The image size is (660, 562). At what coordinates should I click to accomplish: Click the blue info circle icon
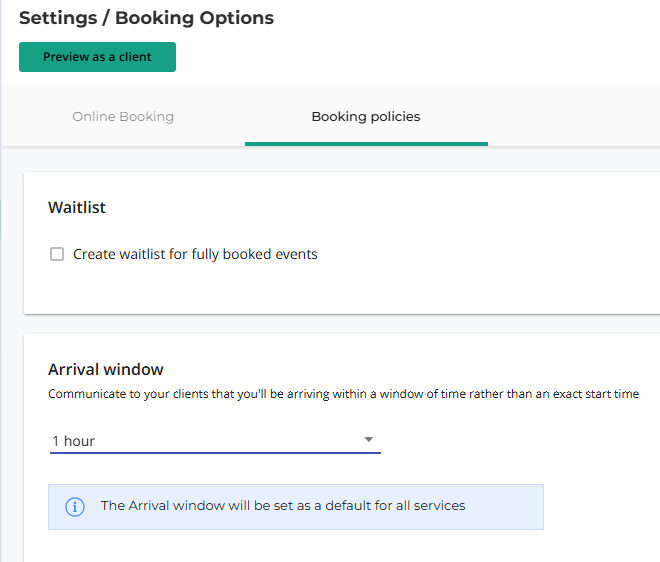click(x=75, y=506)
